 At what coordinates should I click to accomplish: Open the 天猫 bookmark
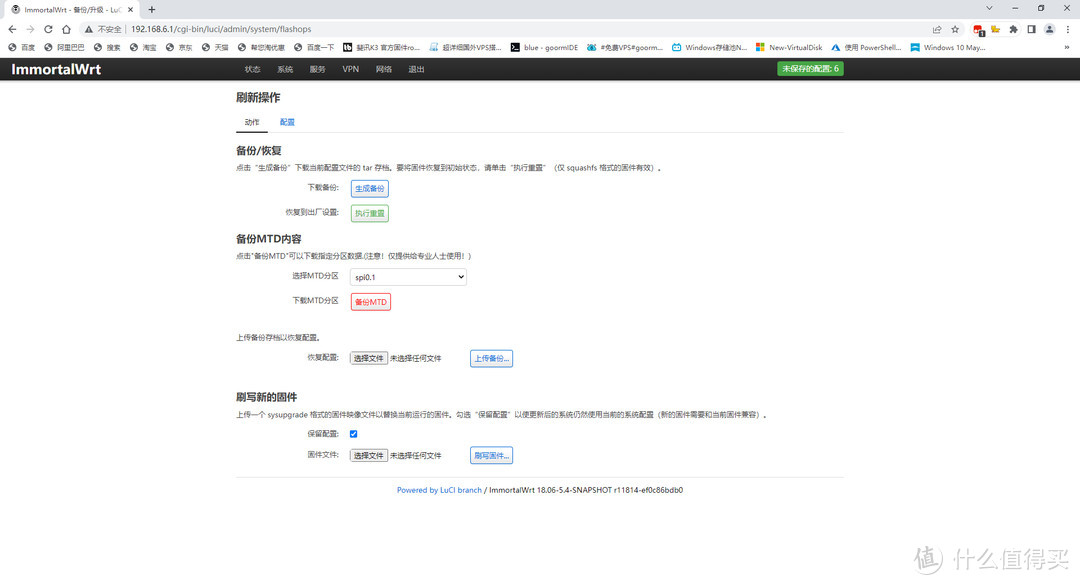tap(215, 48)
